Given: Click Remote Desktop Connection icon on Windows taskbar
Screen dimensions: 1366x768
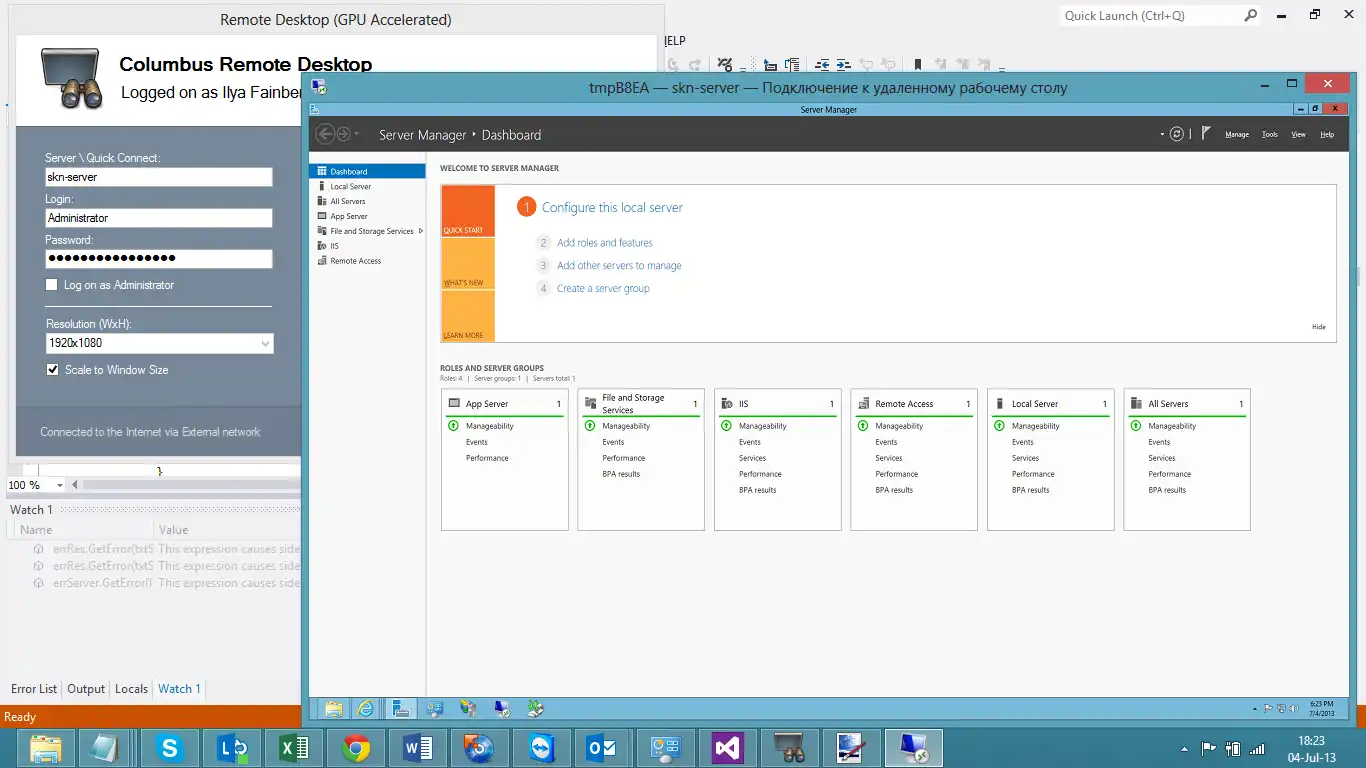Looking at the screenshot, I should 913,748.
